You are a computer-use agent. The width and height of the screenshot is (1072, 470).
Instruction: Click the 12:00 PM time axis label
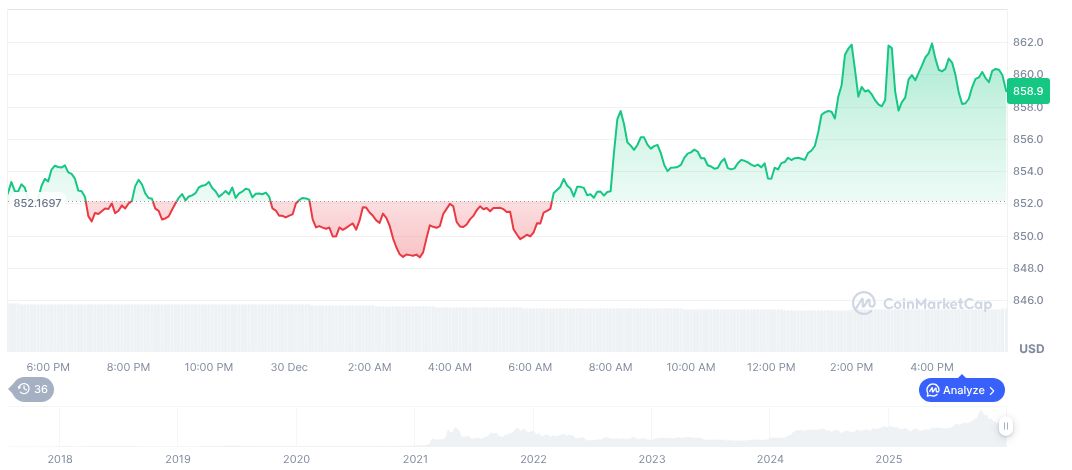[771, 367]
